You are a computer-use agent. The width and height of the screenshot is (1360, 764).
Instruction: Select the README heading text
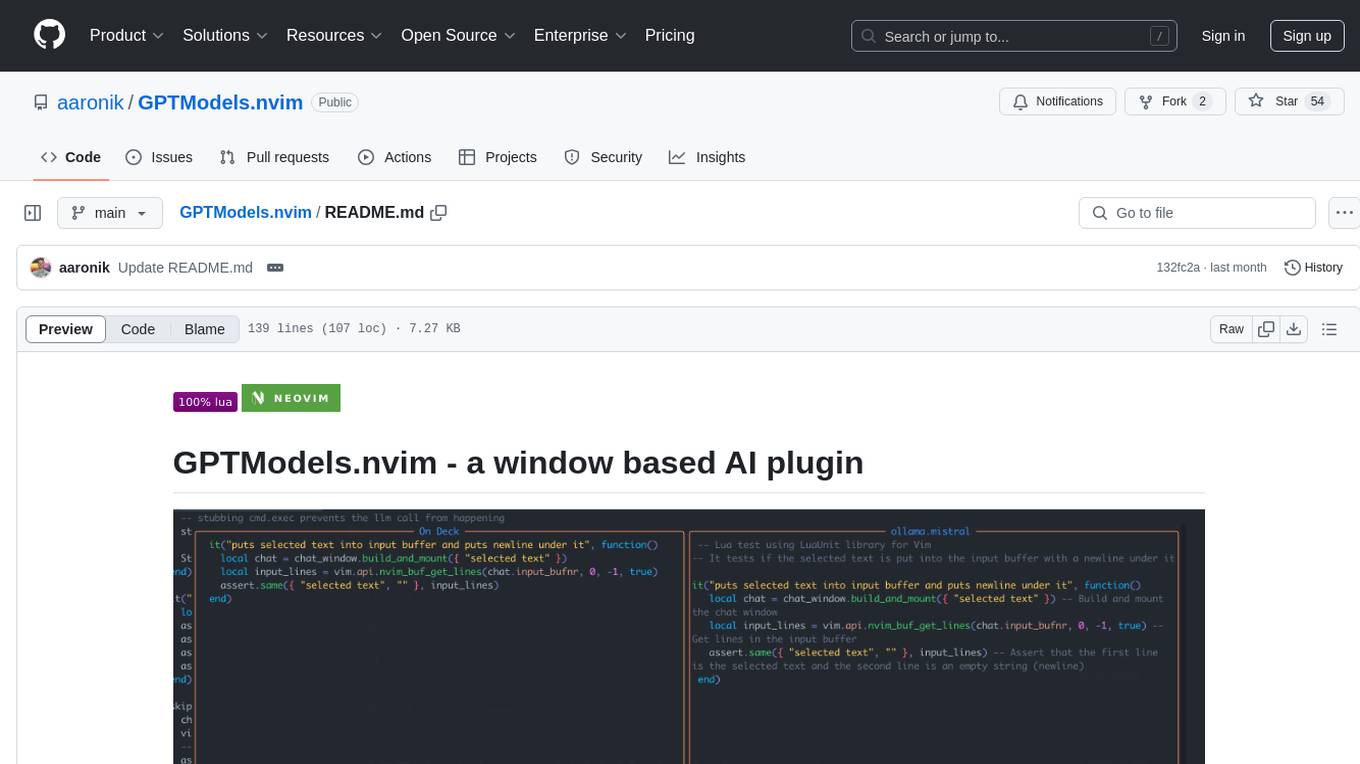coord(518,462)
